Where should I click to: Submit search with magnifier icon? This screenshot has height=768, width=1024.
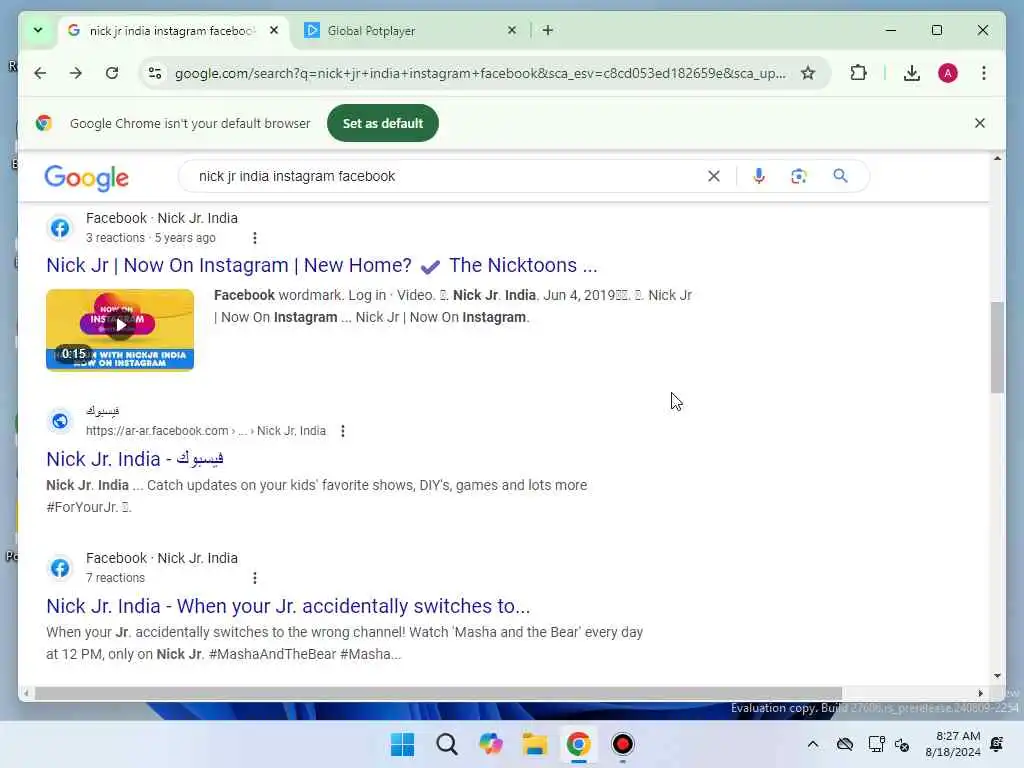(x=840, y=176)
